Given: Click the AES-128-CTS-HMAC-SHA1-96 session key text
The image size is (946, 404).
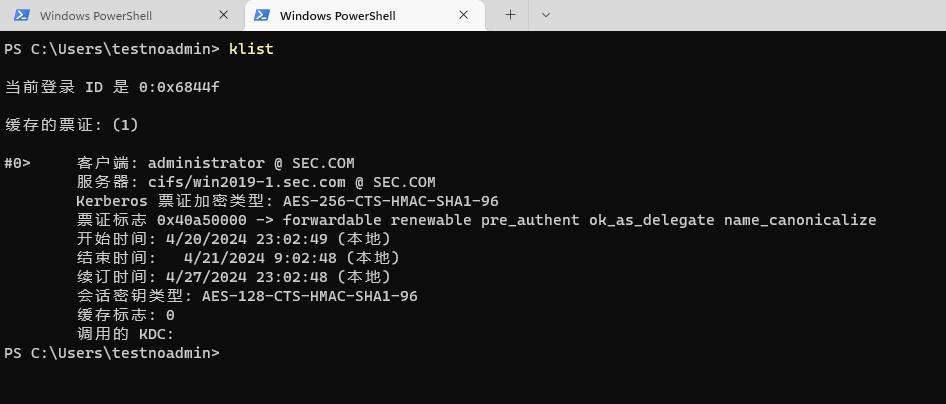Looking at the screenshot, I should (x=310, y=296).
